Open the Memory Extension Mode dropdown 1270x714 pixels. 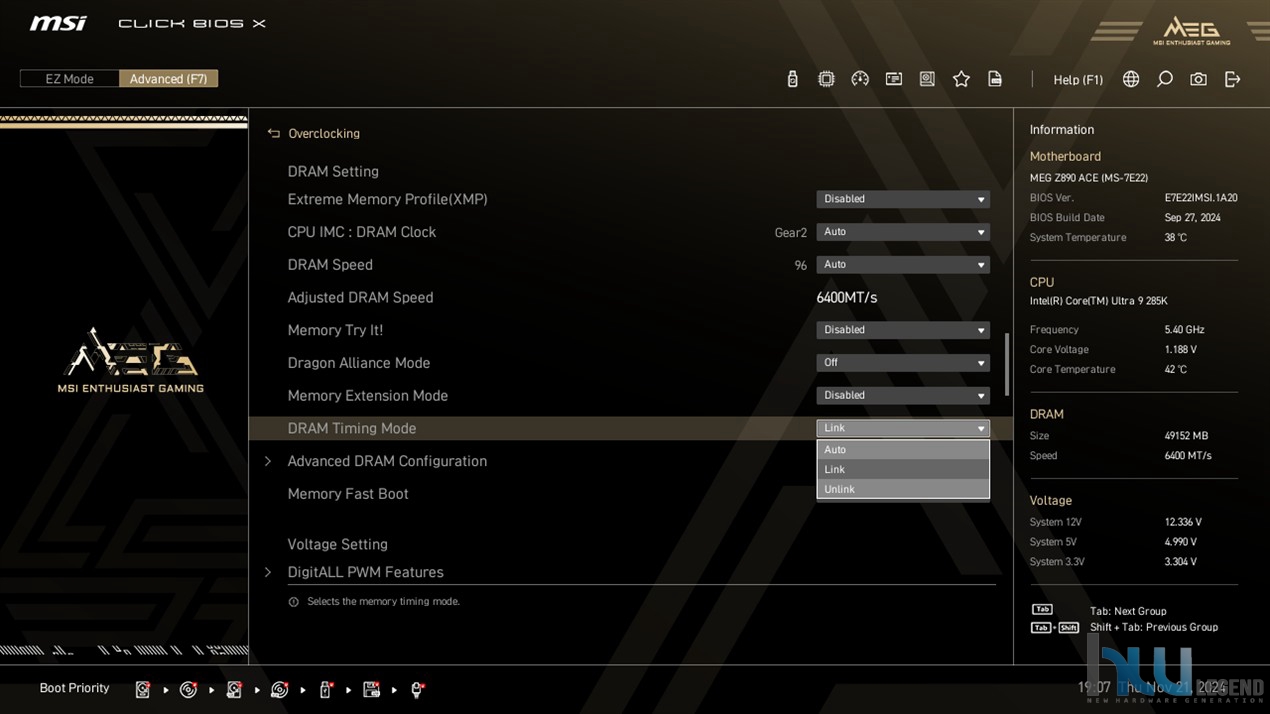coord(903,395)
